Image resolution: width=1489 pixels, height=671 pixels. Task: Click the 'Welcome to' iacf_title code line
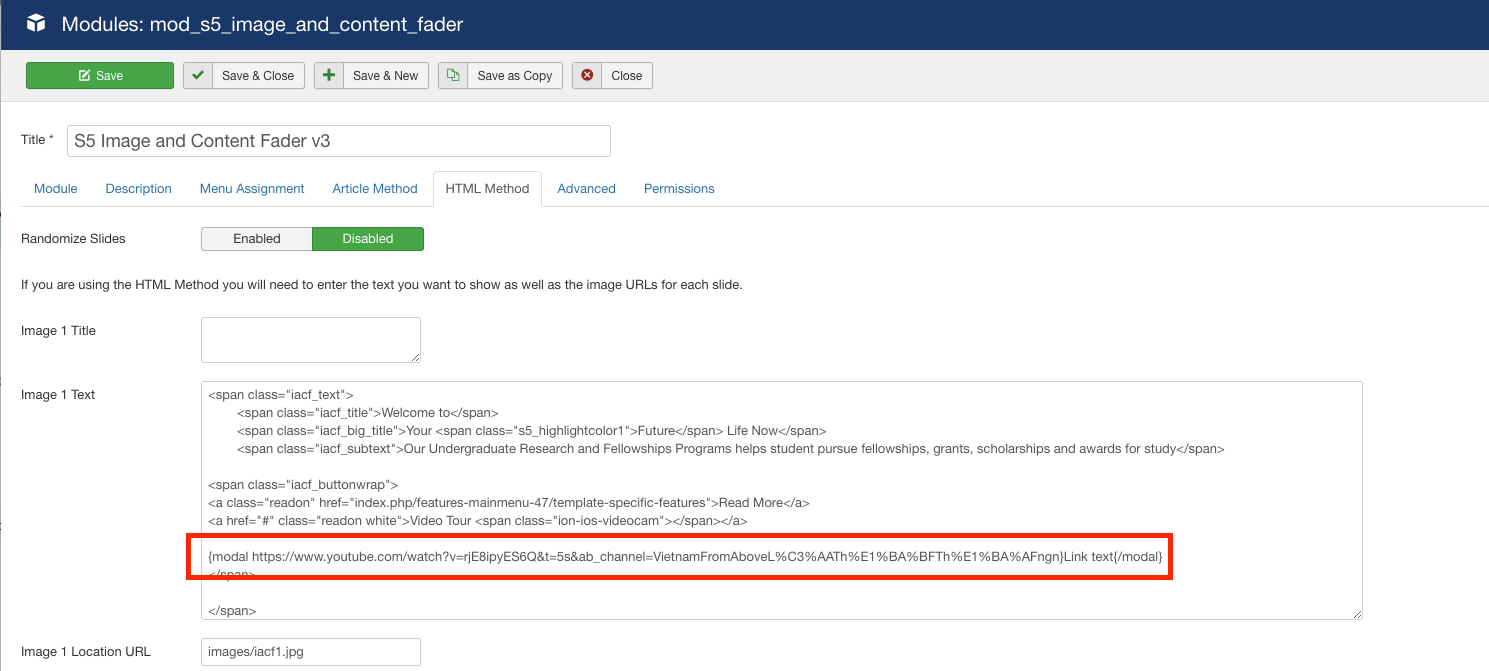pos(368,412)
